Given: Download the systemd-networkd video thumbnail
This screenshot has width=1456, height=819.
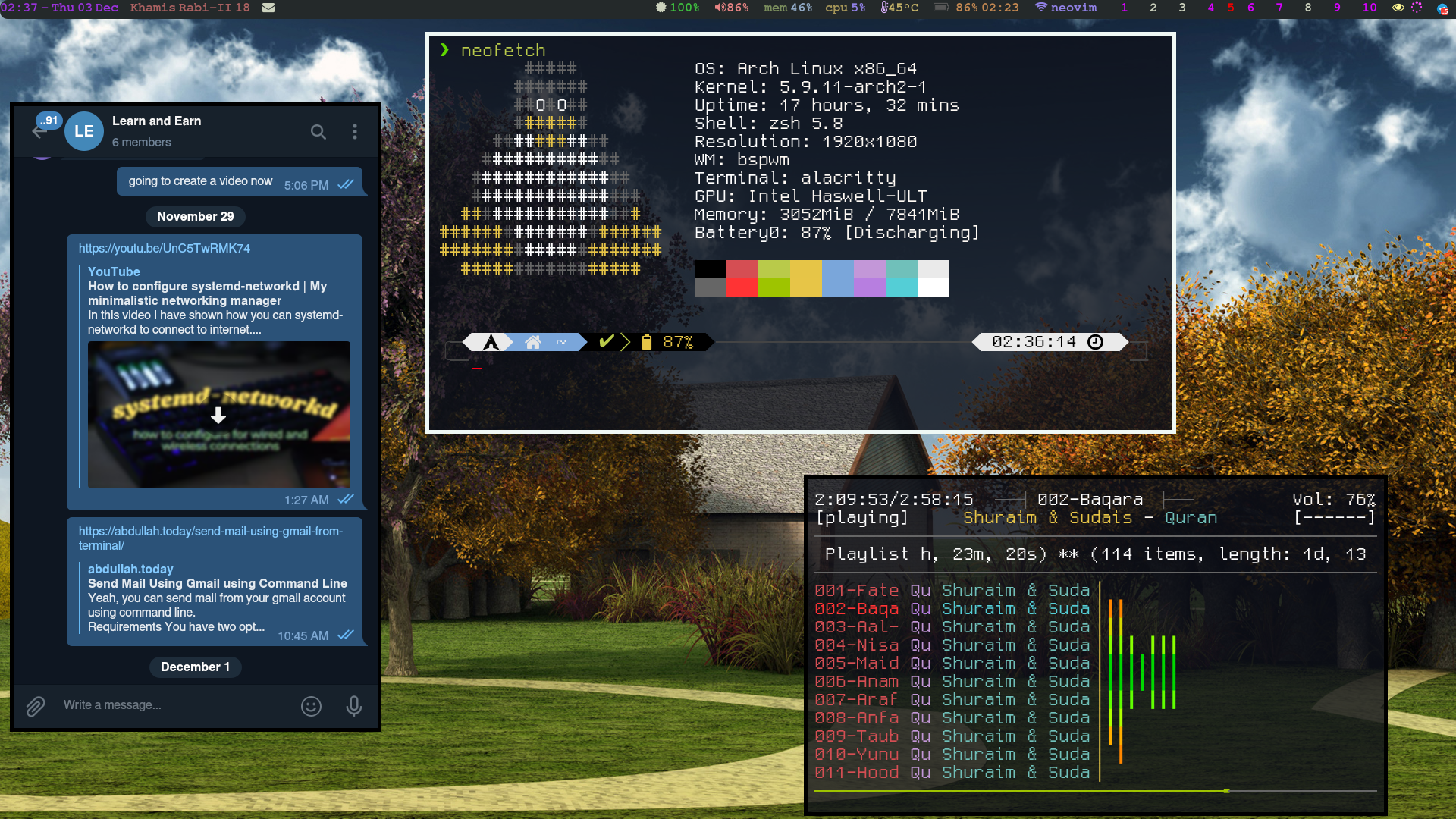Looking at the screenshot, I should 218,416.
